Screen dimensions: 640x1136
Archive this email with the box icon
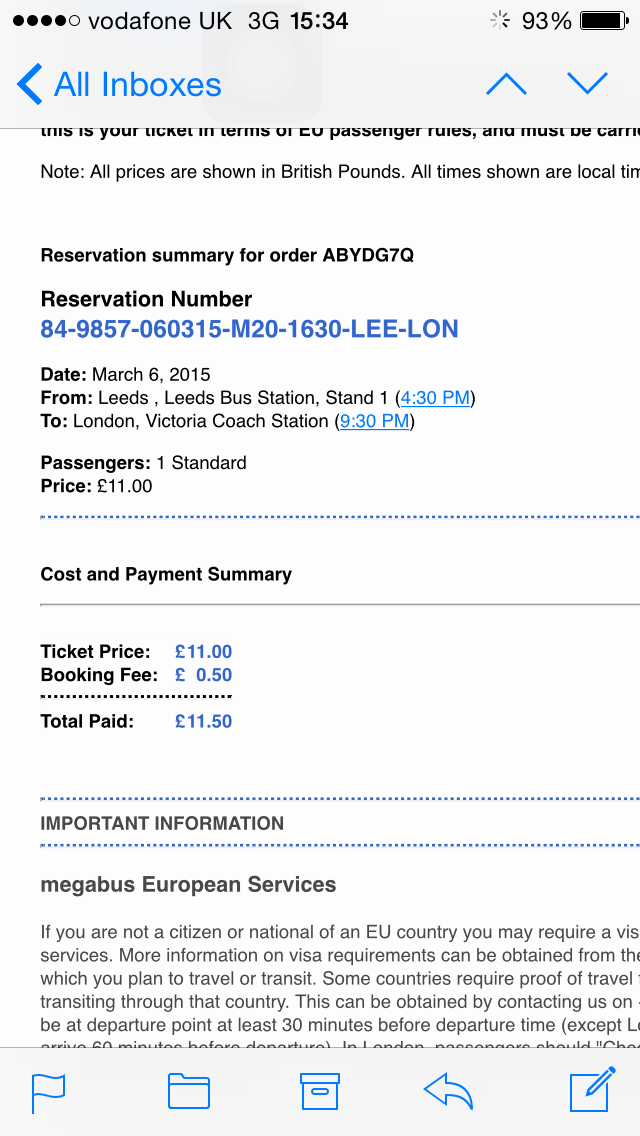pyautogui.click(x=320, y=1092)
